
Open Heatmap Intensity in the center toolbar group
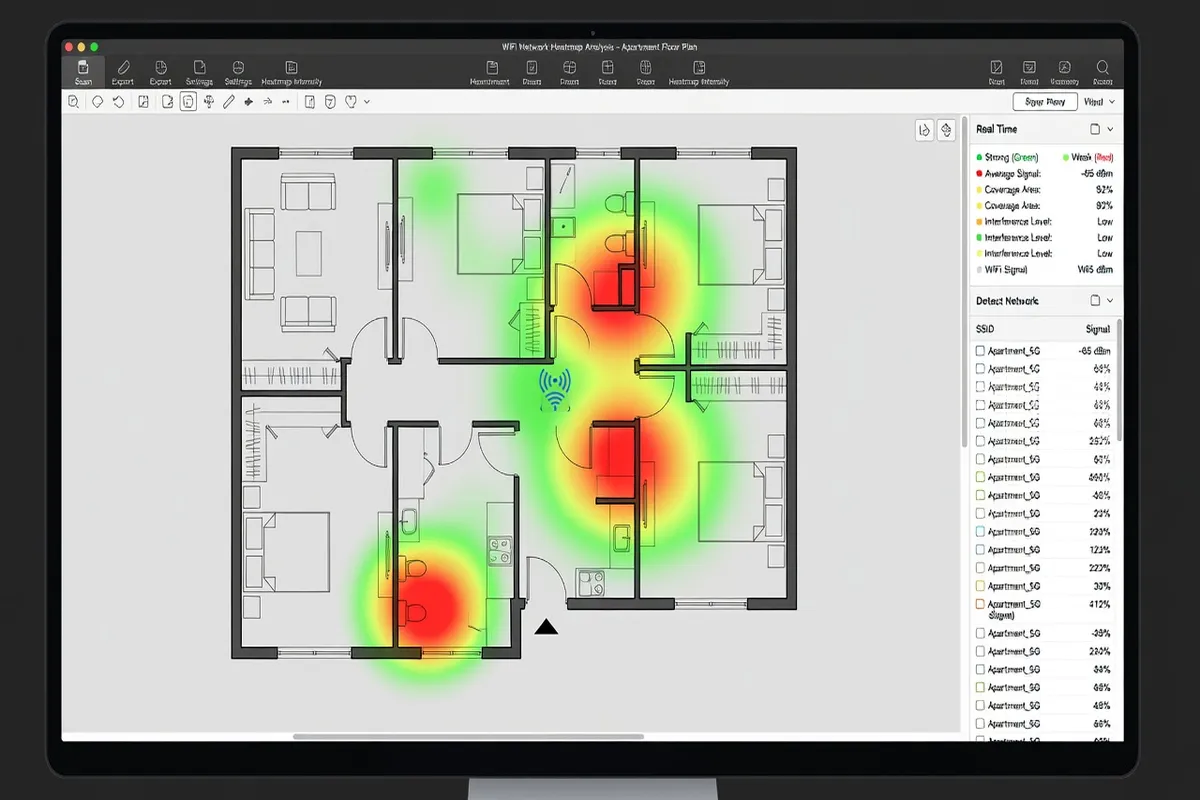tap(698, 72)
